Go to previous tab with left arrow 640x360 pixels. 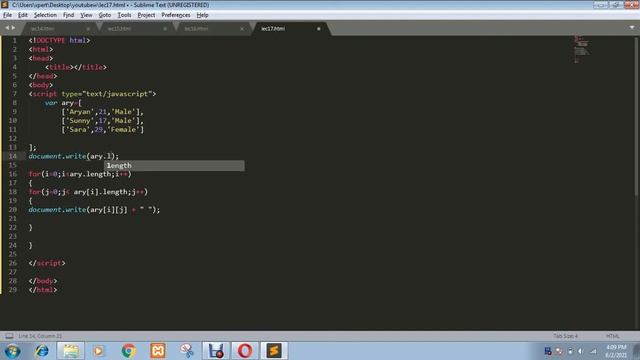click(7, 28)
